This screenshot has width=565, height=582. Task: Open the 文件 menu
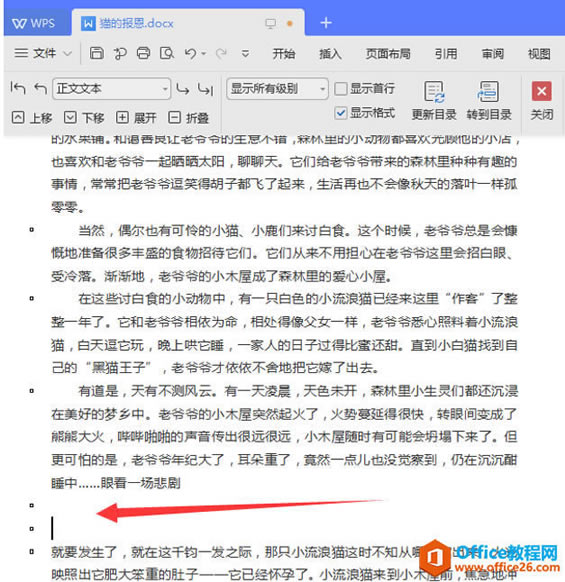[x=35, y=53]
